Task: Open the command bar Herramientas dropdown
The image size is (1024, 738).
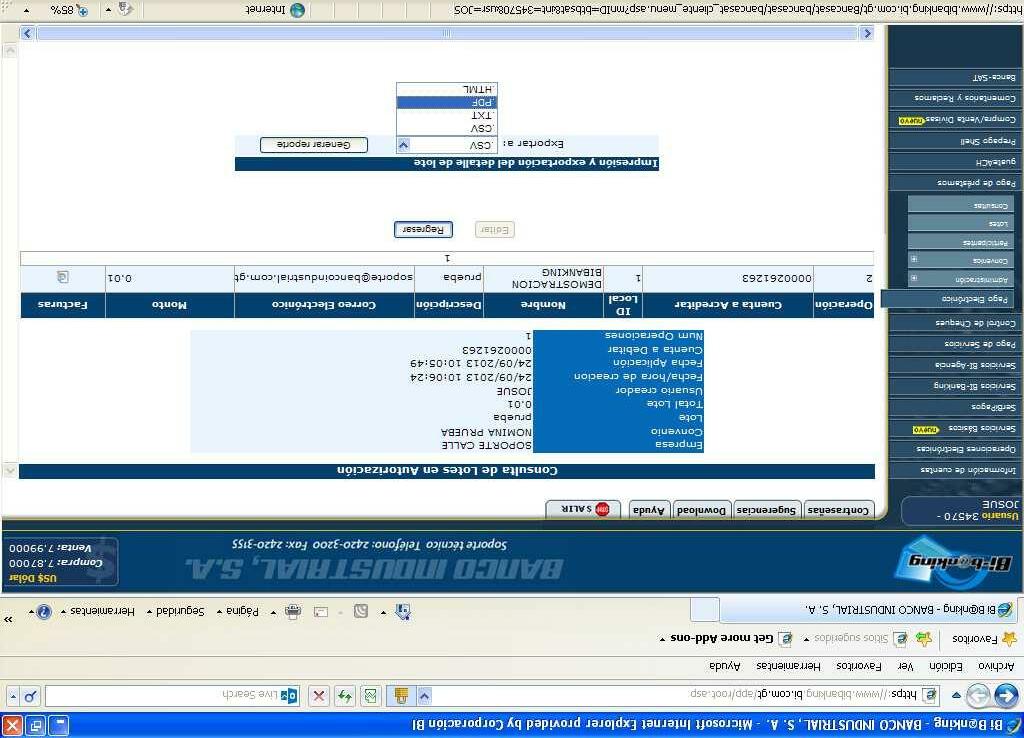Action: [97, 611]
